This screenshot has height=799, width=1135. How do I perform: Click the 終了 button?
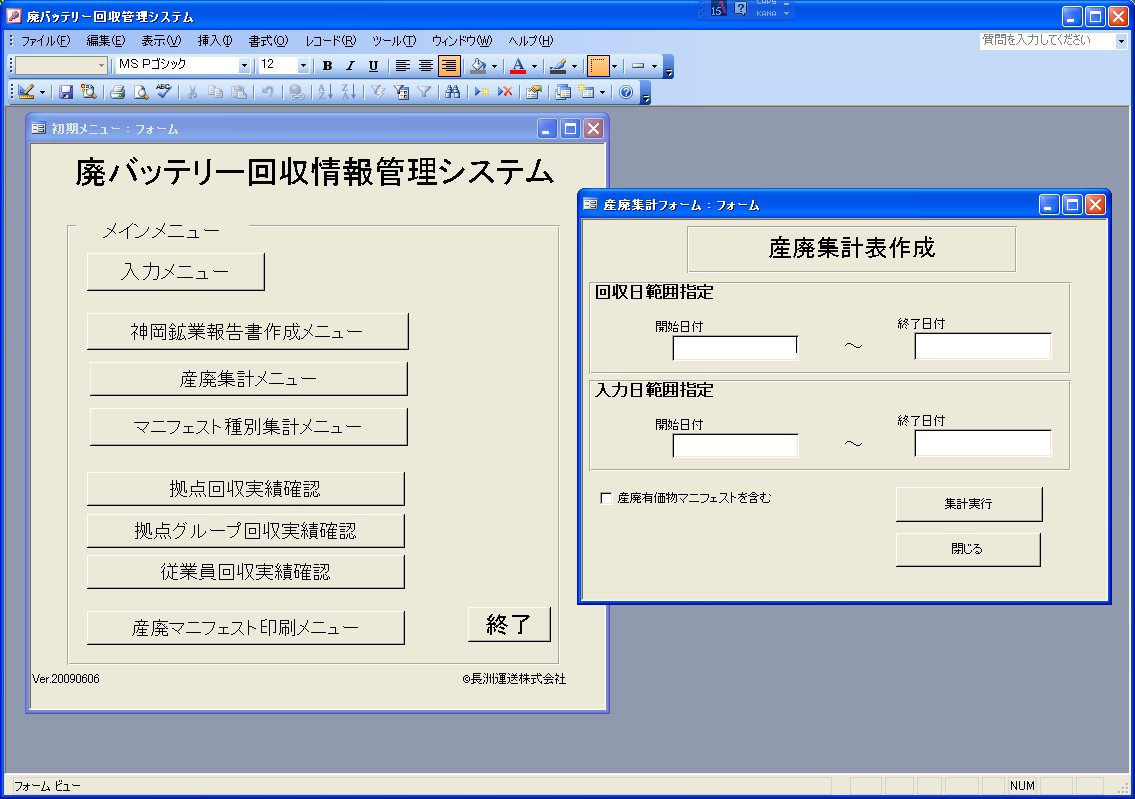pyautogui.click(x=509, y=624)
